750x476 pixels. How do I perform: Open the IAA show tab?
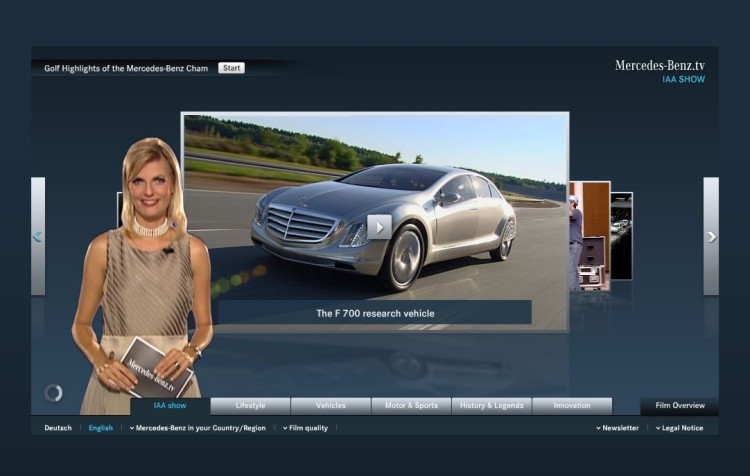170,406
